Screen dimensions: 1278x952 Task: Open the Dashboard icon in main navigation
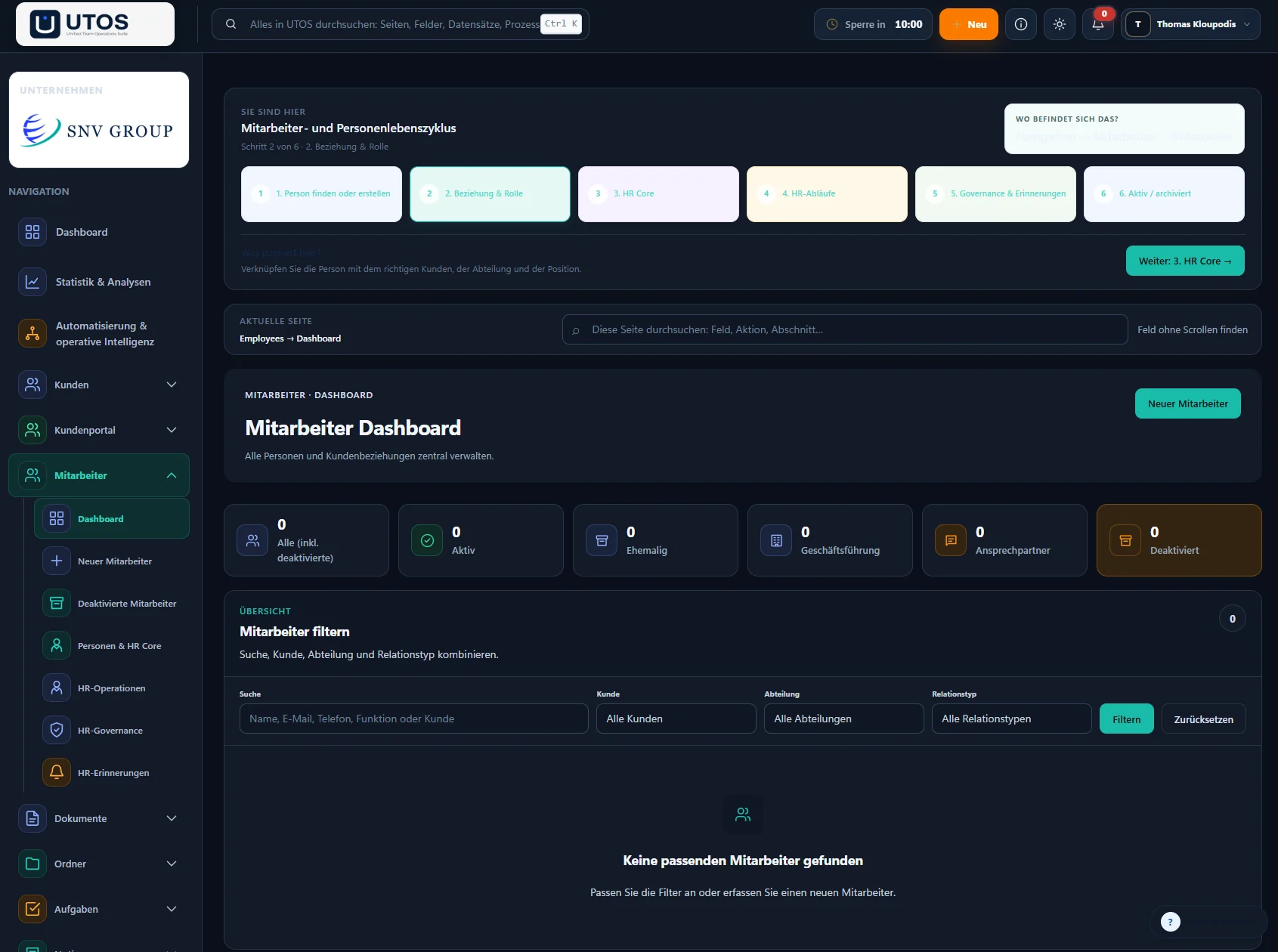(32, 232)
